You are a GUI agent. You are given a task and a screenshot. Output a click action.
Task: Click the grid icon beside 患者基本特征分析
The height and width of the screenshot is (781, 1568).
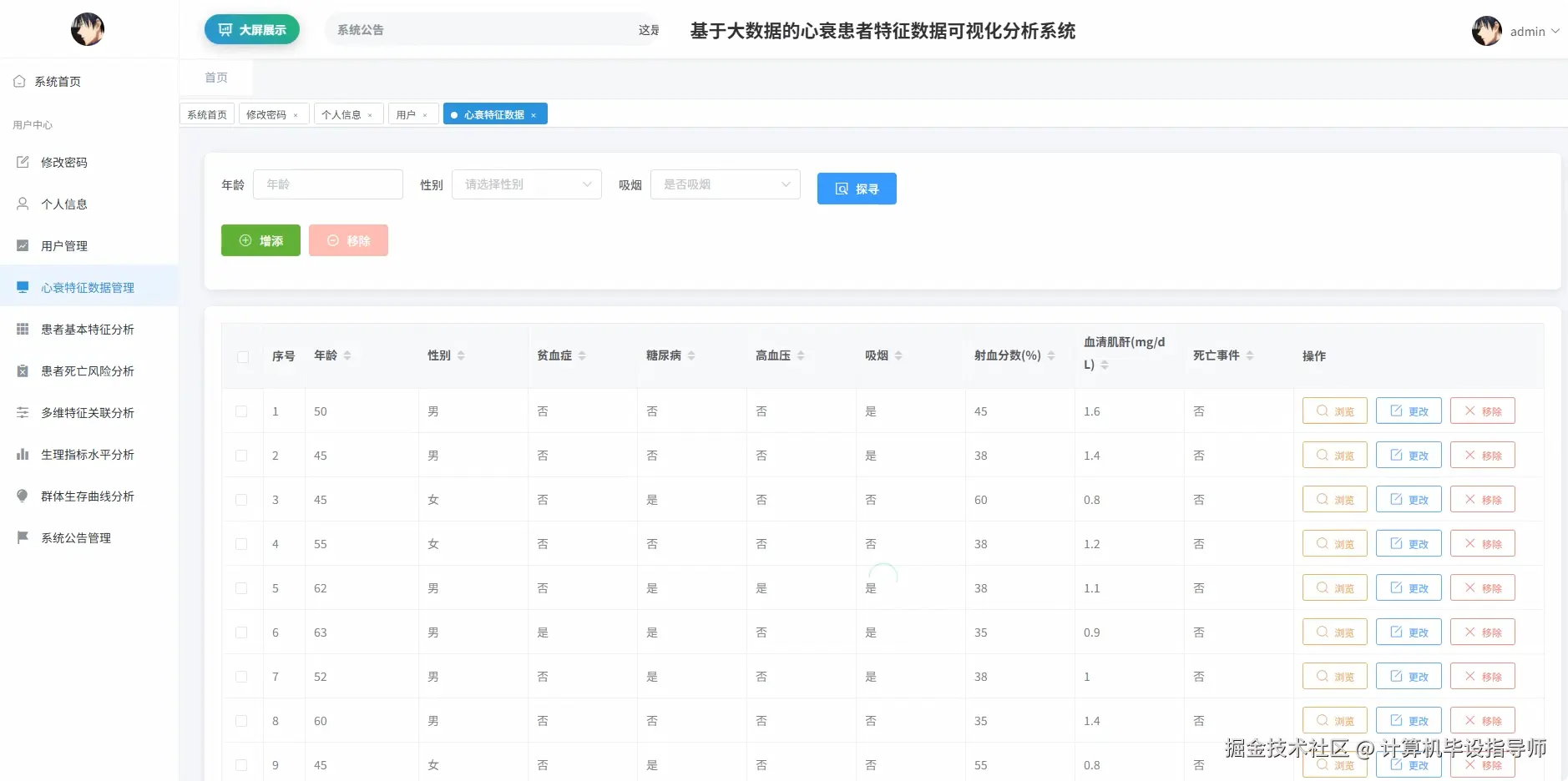tap(23, 329)
